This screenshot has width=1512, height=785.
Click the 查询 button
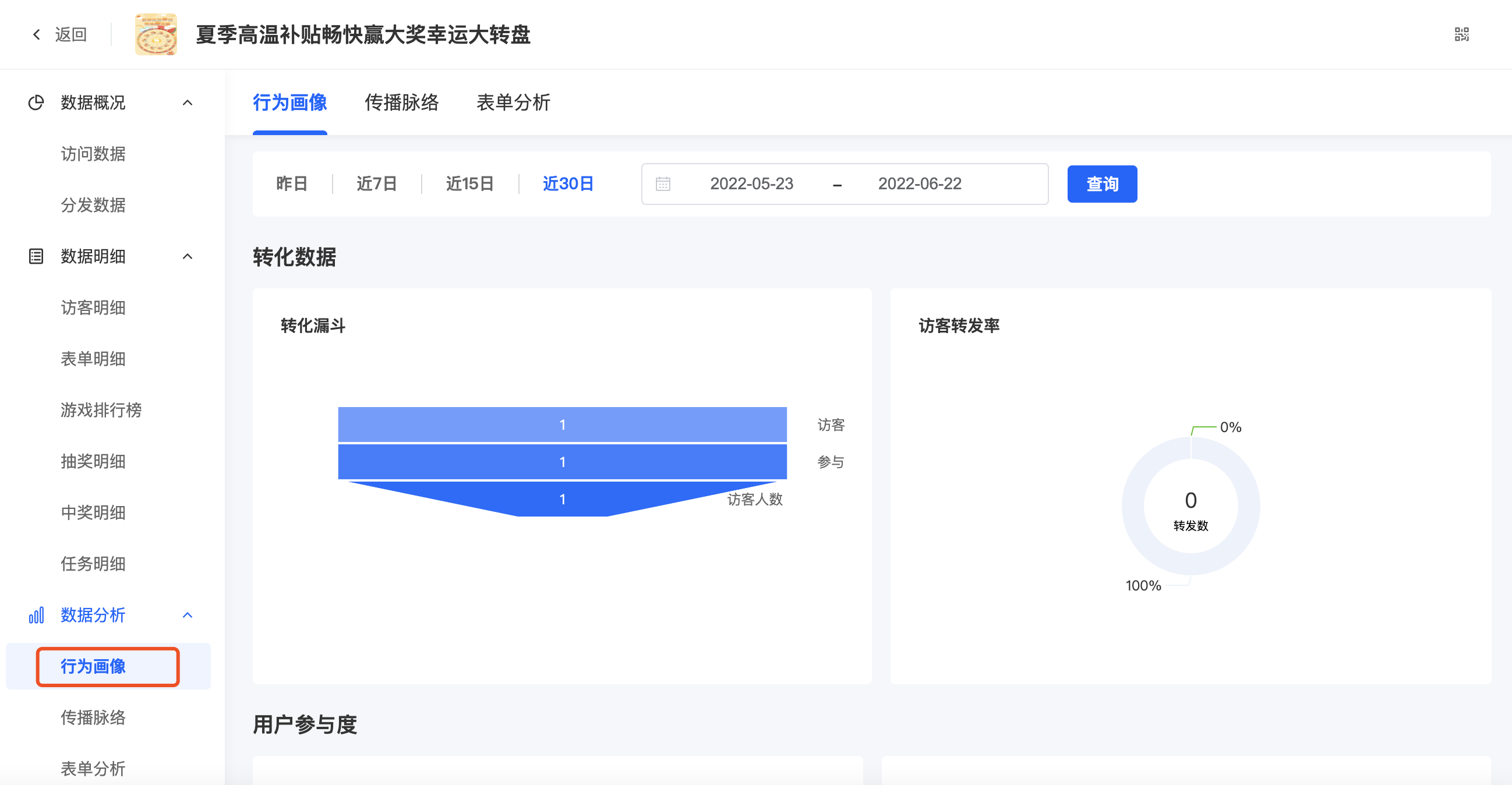pyautogui.click(x=1102, y=184)
